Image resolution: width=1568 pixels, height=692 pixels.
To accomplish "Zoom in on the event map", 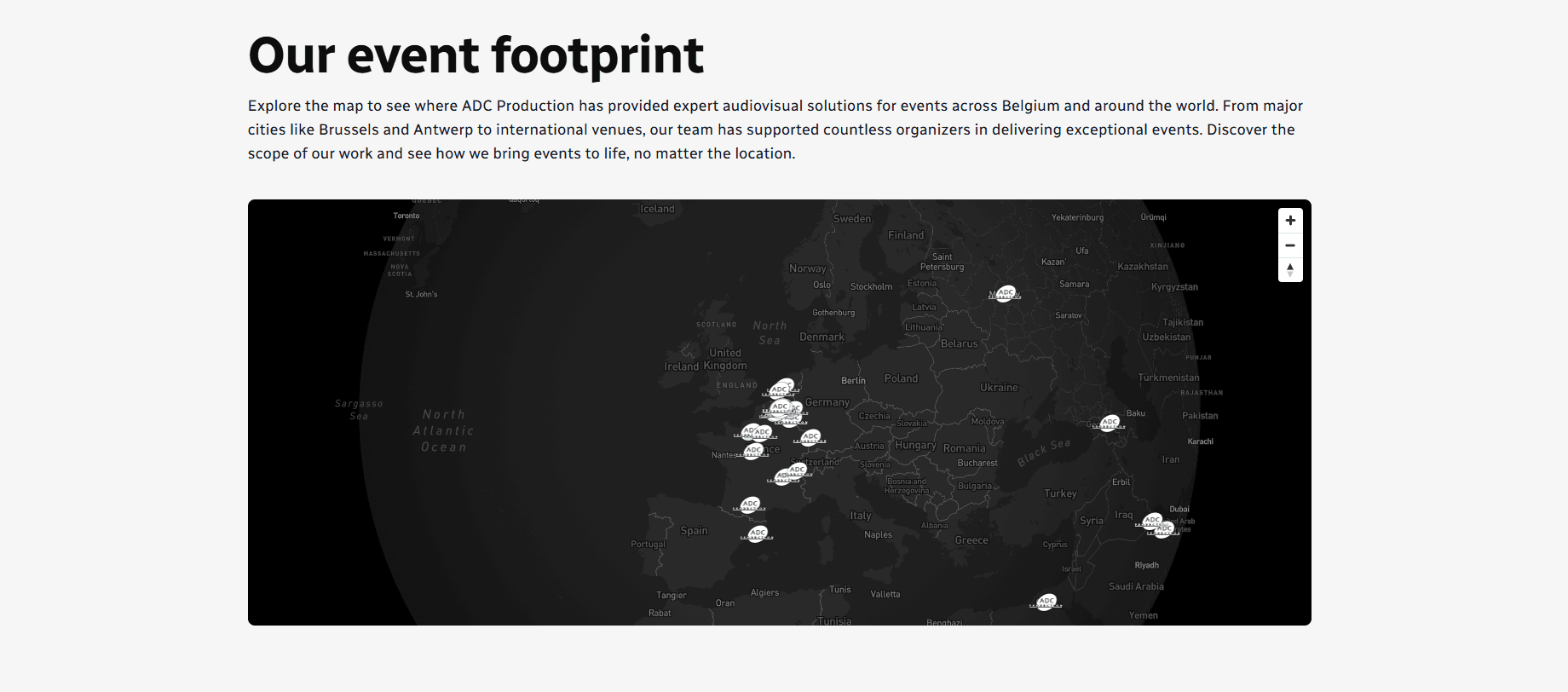I will pyautogui.click(x=1290, y=221).
